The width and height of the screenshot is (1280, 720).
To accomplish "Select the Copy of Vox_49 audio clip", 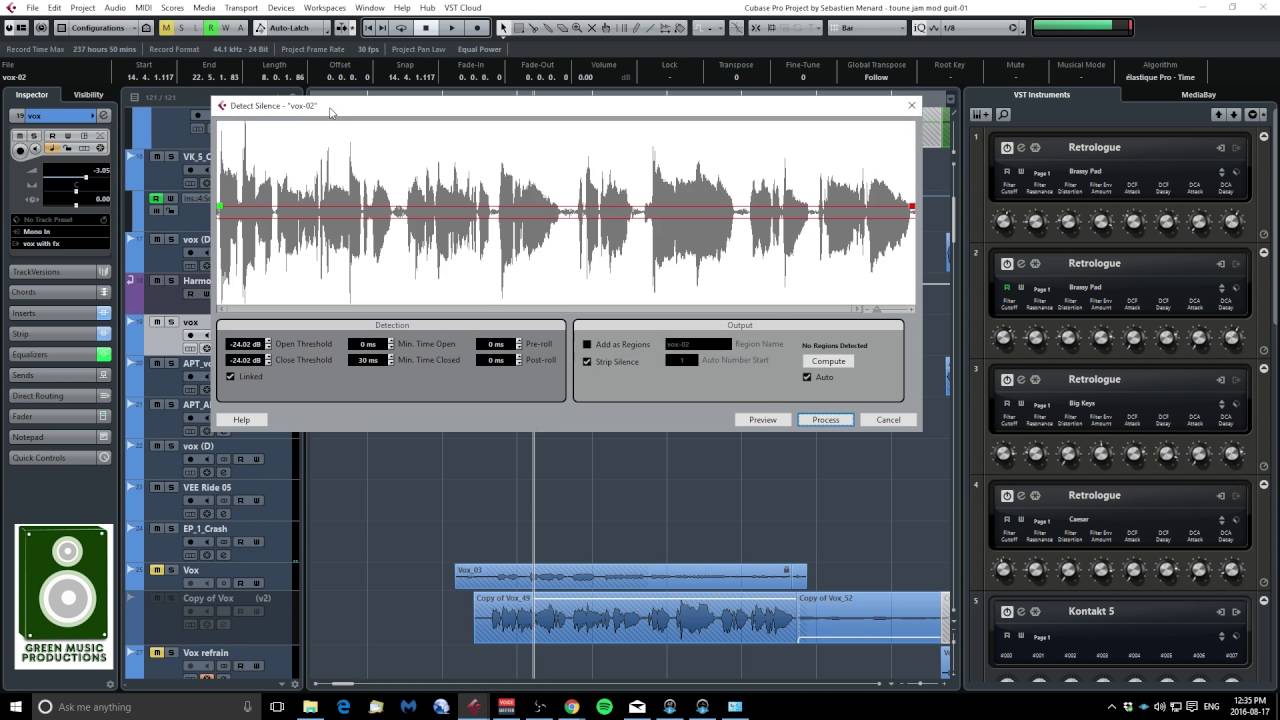I will (x=635, y=618).
